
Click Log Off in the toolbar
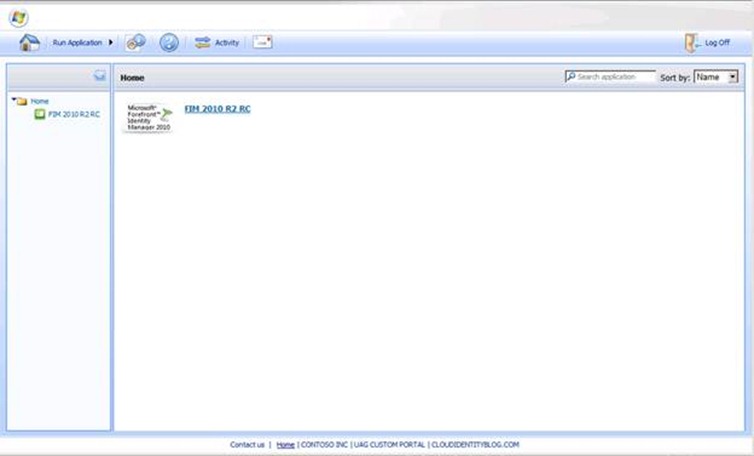tap(707, 42)
